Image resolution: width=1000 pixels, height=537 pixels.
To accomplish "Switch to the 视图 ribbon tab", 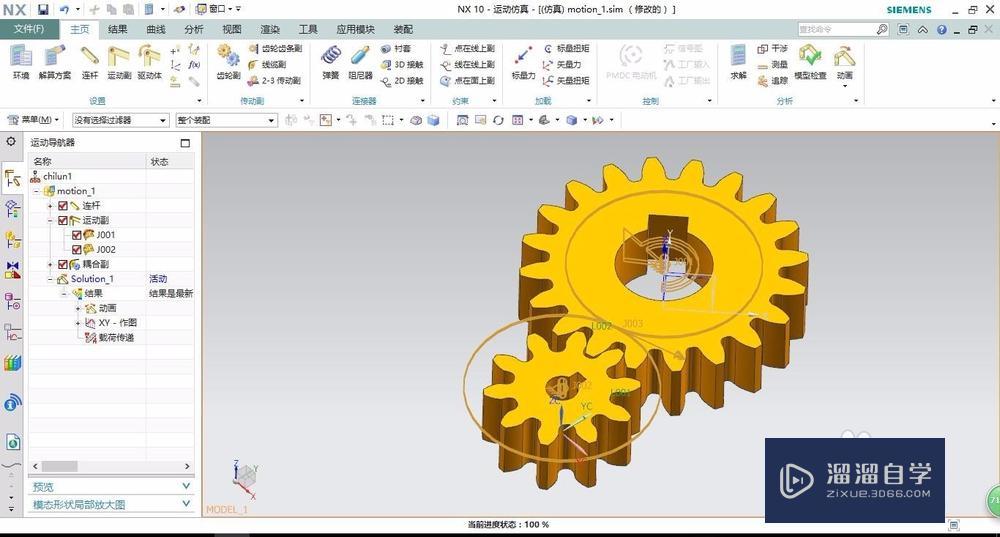I will [232, 29].
